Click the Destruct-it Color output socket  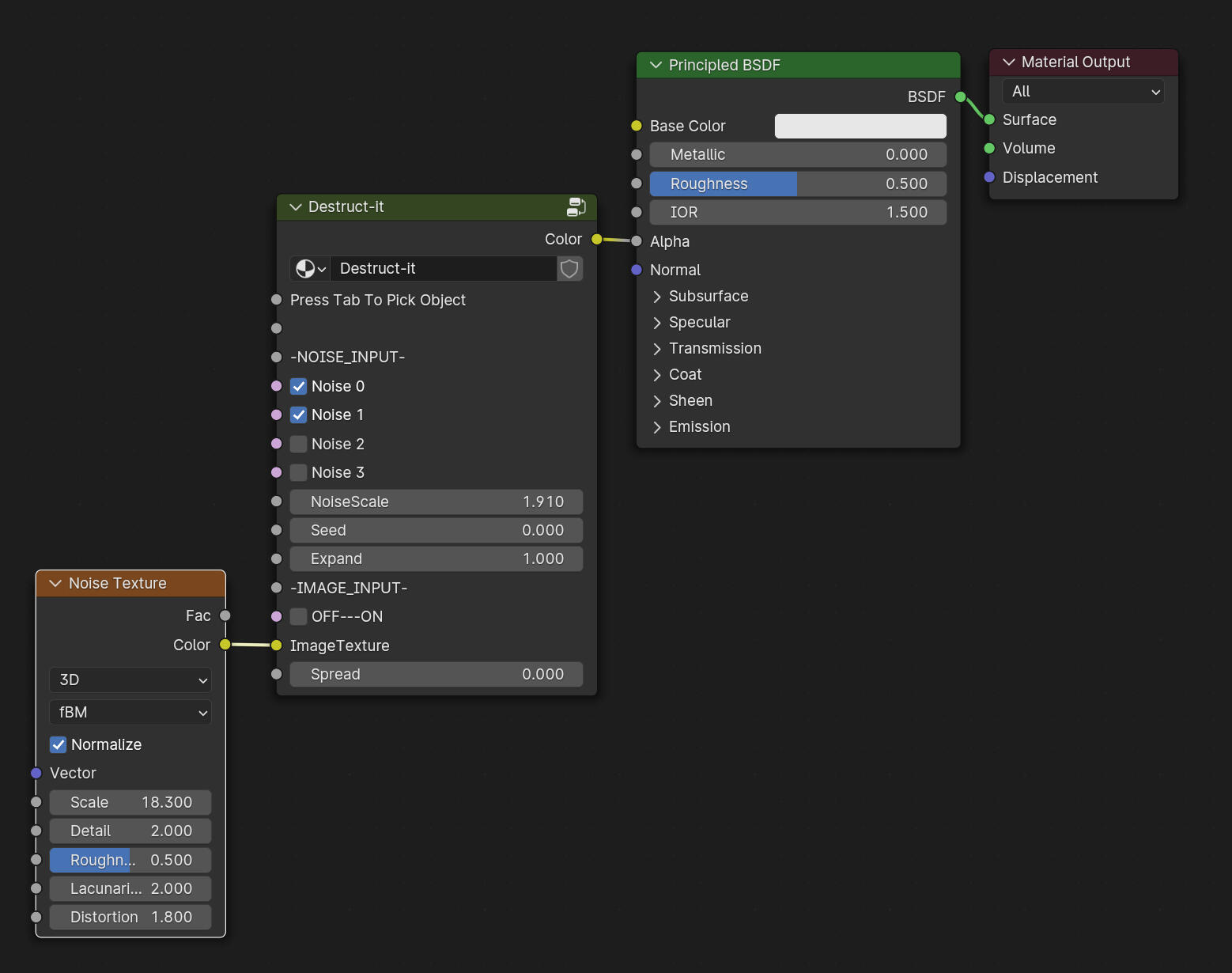597,240
